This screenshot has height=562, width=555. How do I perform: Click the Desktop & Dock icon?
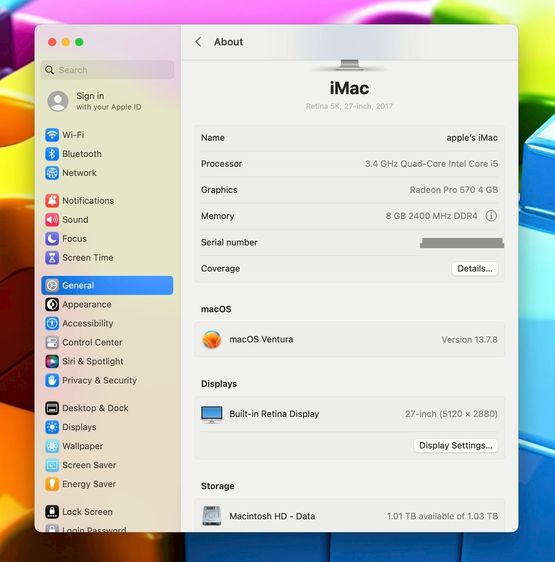[52, 408]
